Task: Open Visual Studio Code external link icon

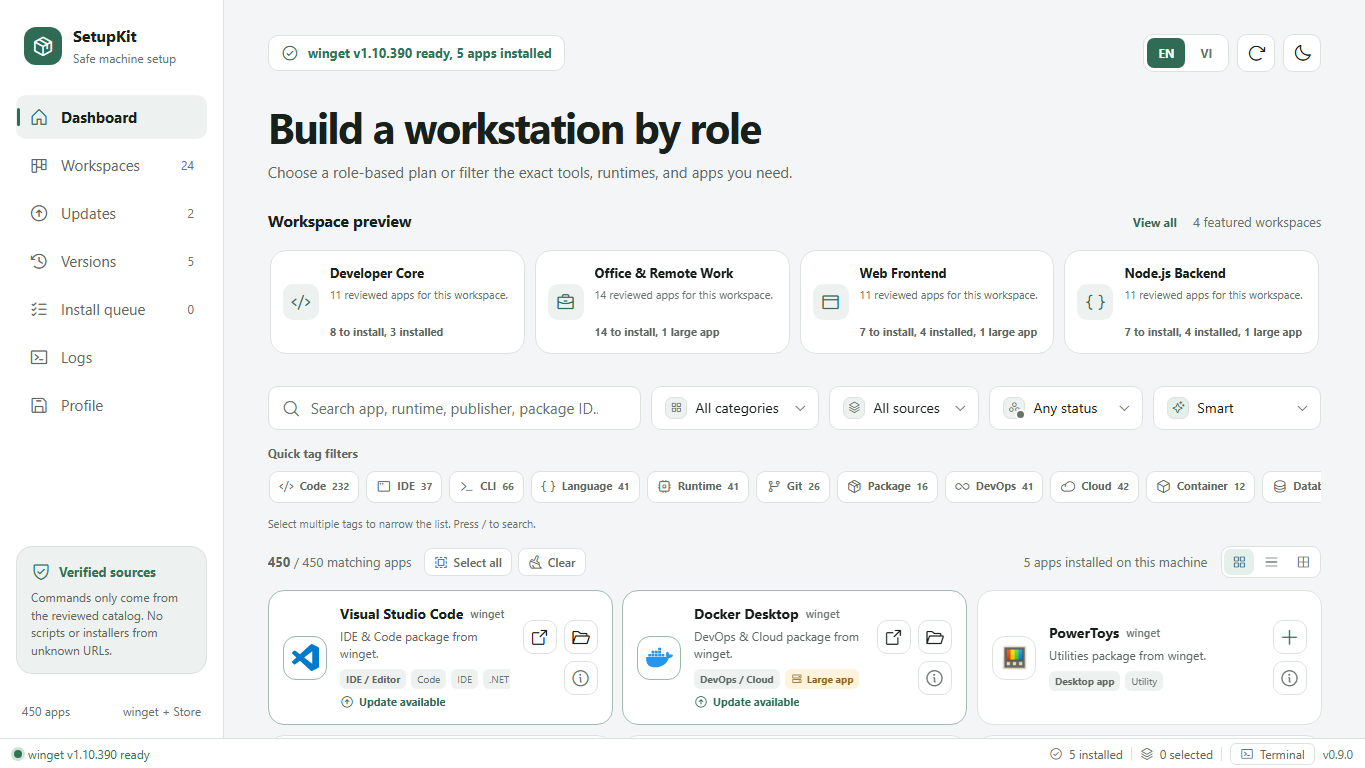Action: [540, 637]
